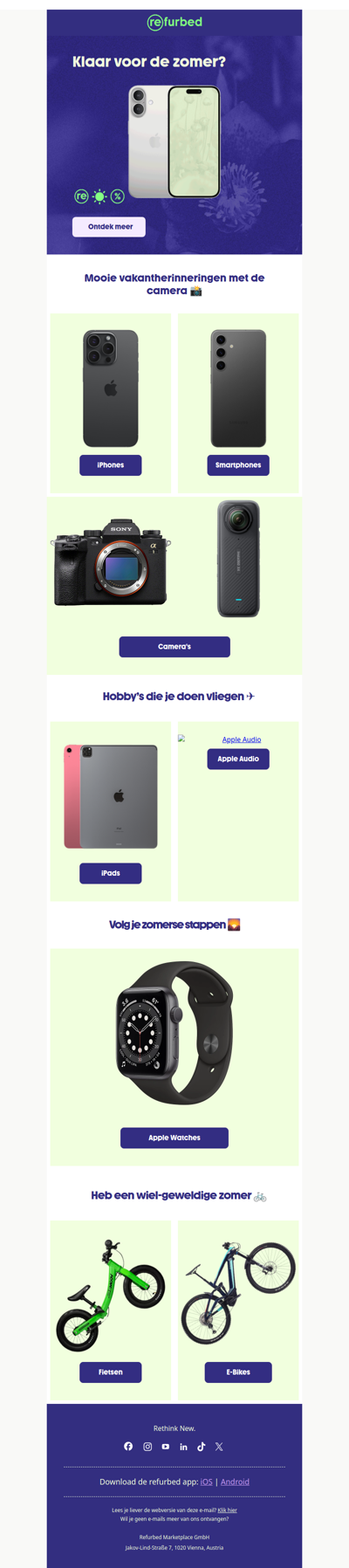Open the LinkedIn icon in the footer
Screen dimensions: 349x1568
click(183, 1447)
